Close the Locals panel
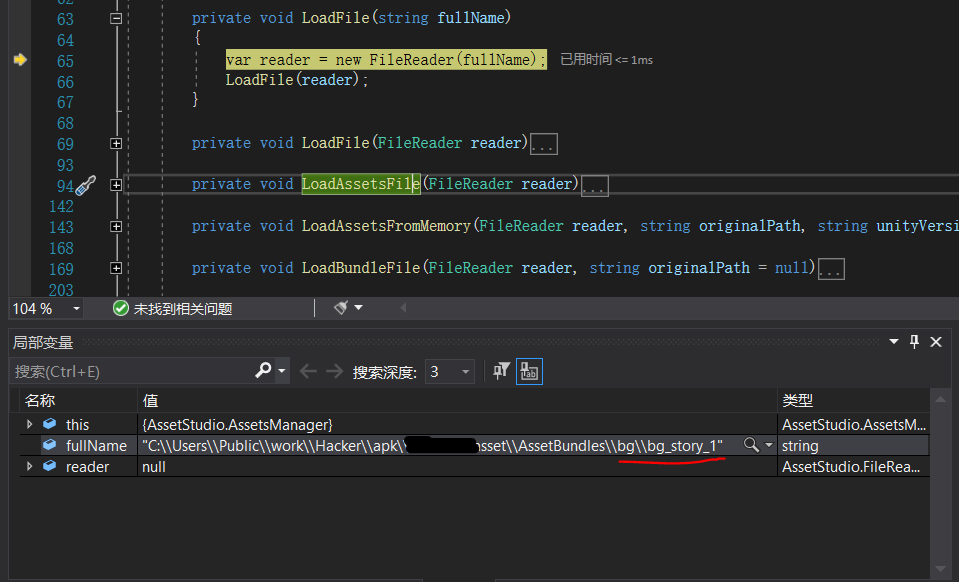This screenshot has height=582, width=959. (x=936, y=342)
